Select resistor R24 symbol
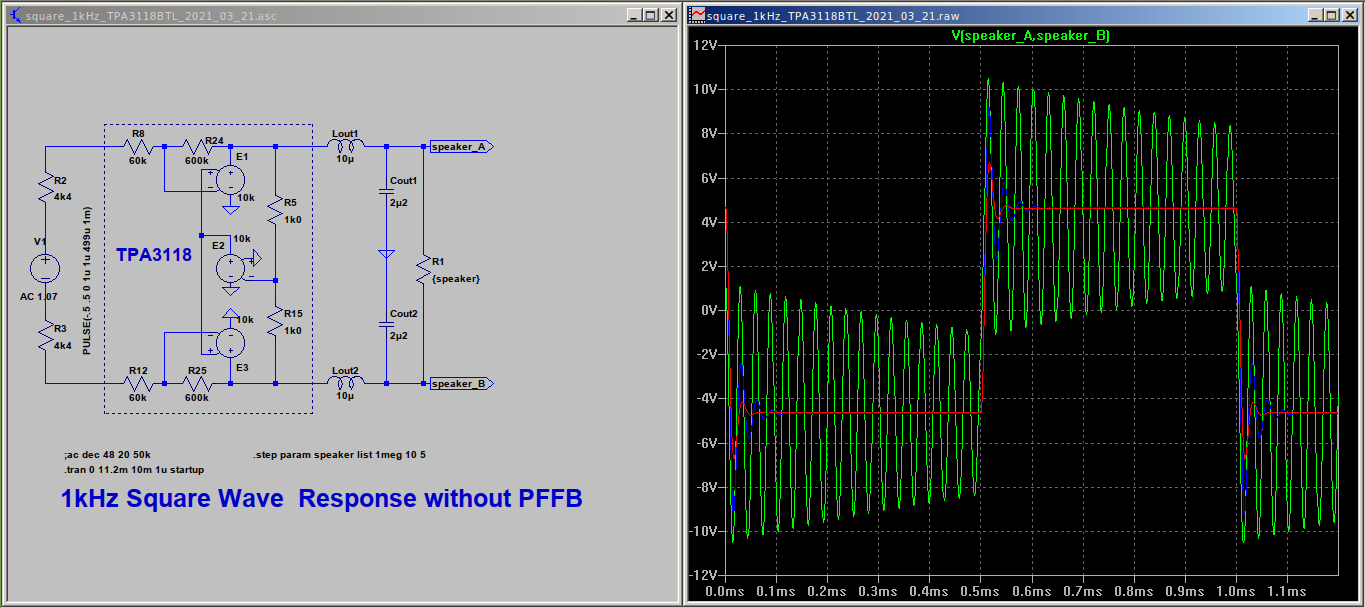This screenshot has height=608, width=1365. tap(196, 147)
